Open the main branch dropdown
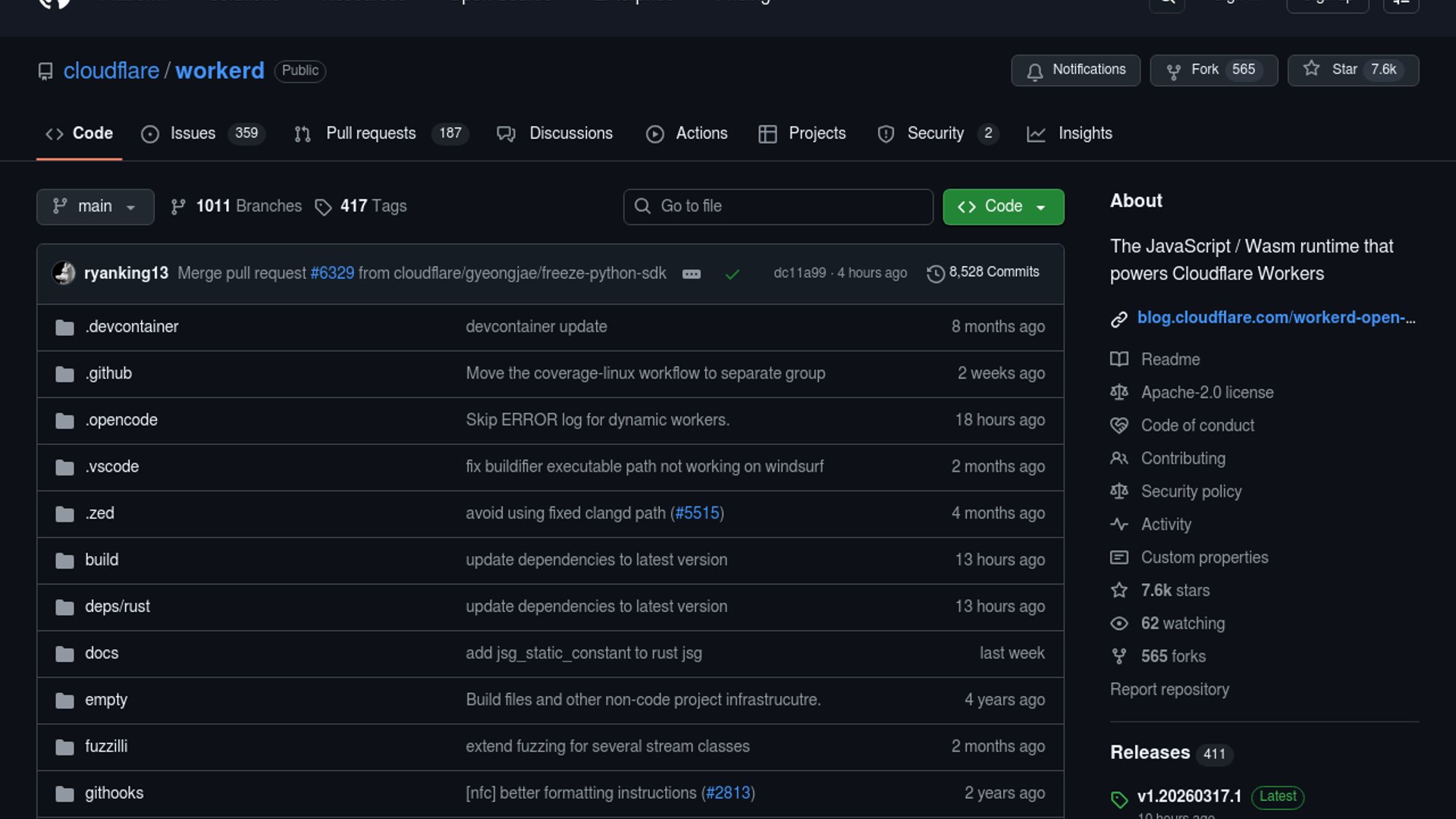The width and height of the screenshot is (1456, 819). click(95, 206)
